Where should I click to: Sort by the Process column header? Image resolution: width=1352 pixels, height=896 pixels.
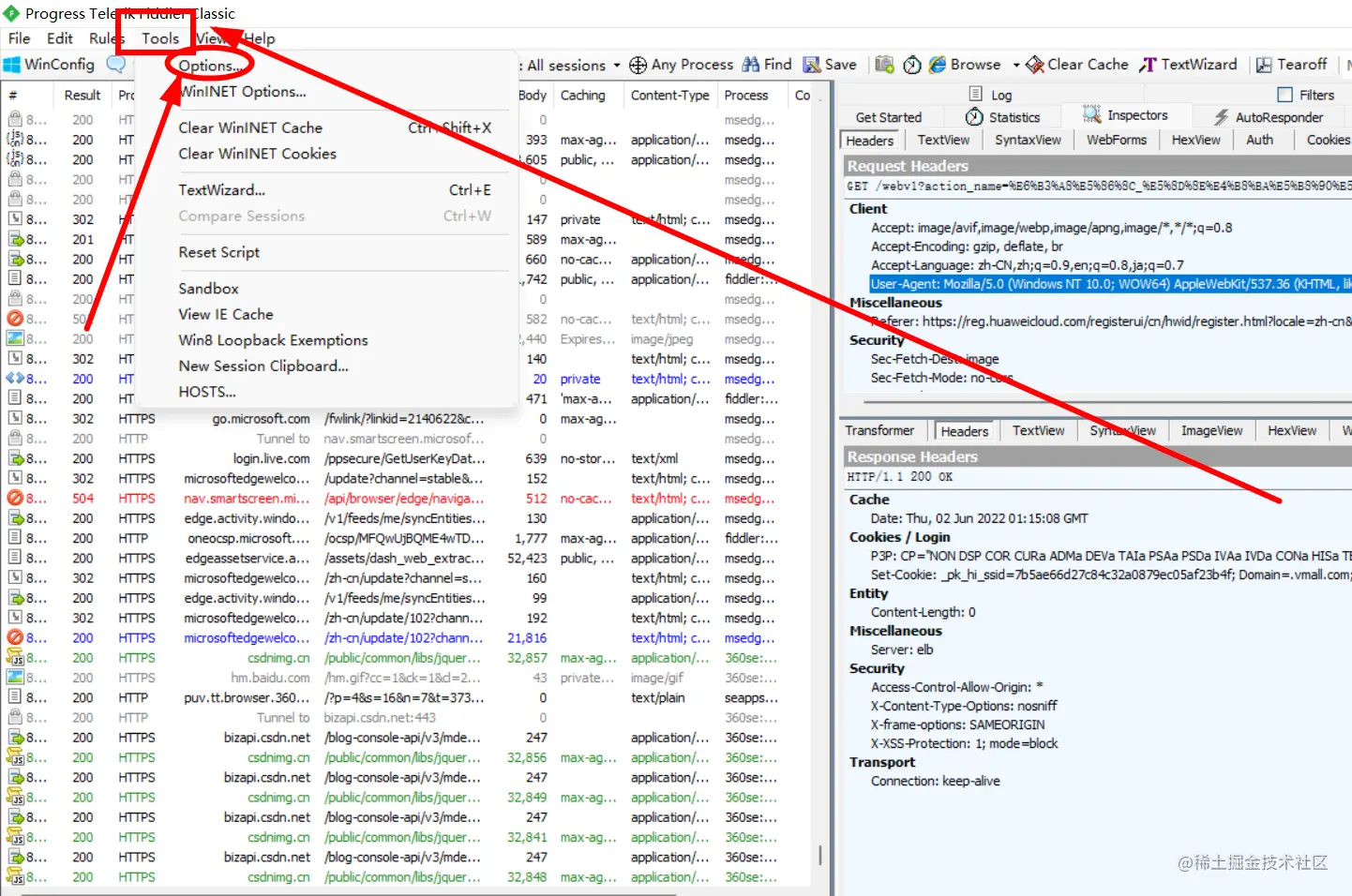(x=746, y=95)
